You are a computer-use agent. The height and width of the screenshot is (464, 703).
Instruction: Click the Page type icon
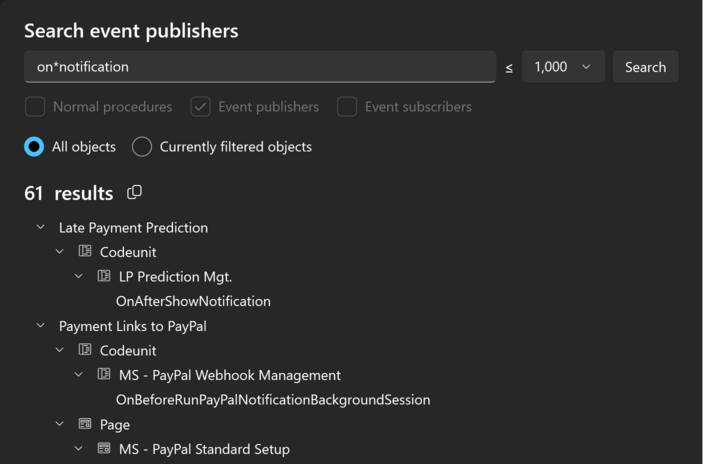85,424
